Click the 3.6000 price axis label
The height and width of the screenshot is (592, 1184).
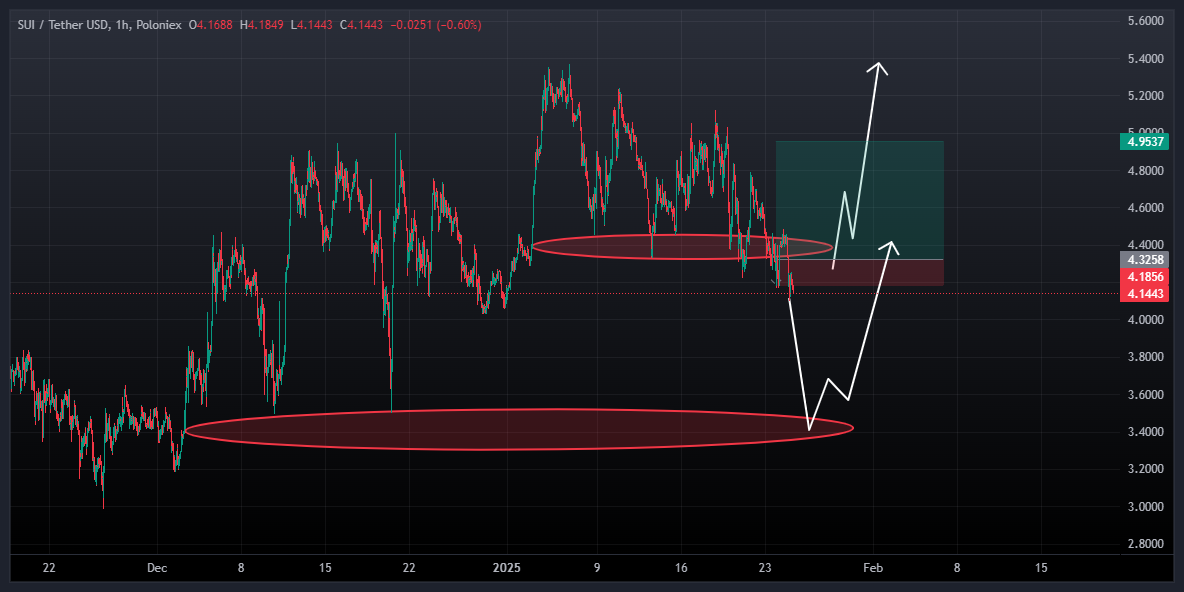(1147, 395)
